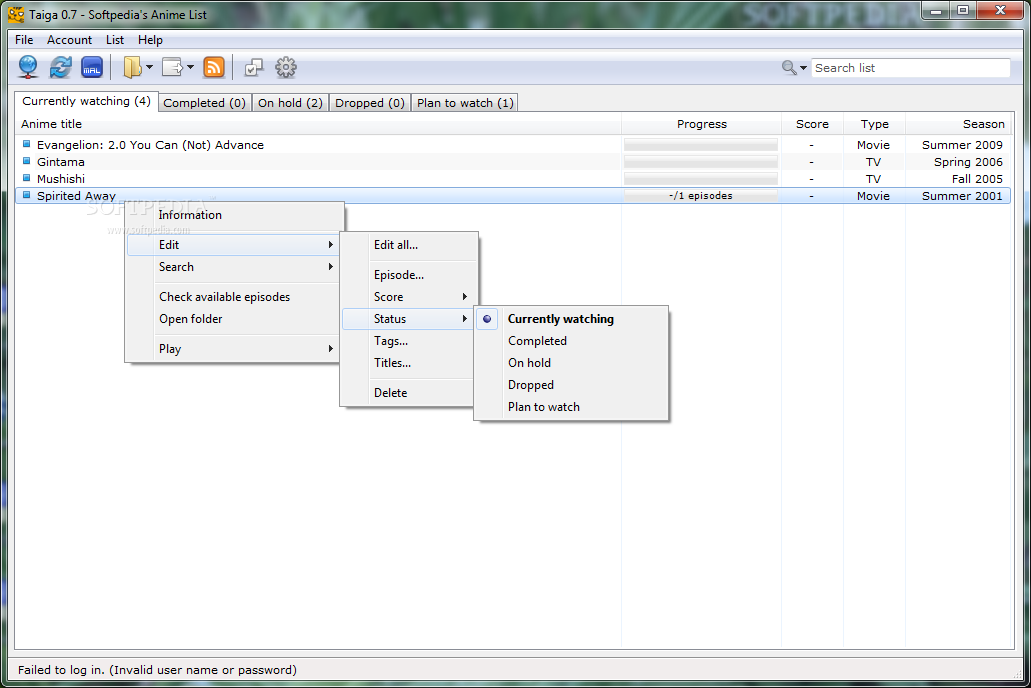
Task: Click the tools export icon
Action: [x=172, y=67]
